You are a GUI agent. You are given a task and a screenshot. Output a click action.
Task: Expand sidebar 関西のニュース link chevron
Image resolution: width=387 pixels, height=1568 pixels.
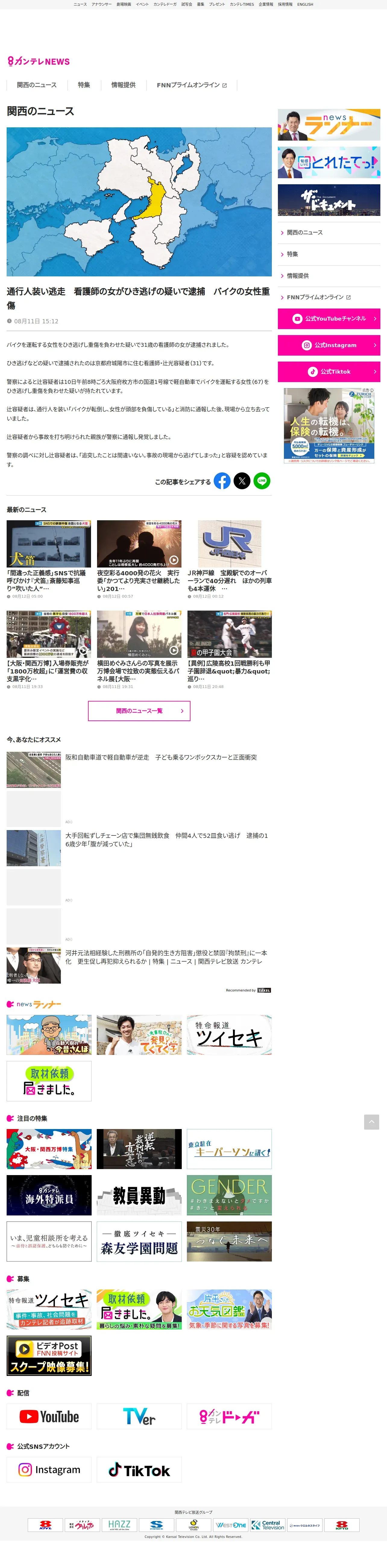(x=282, y=232)
